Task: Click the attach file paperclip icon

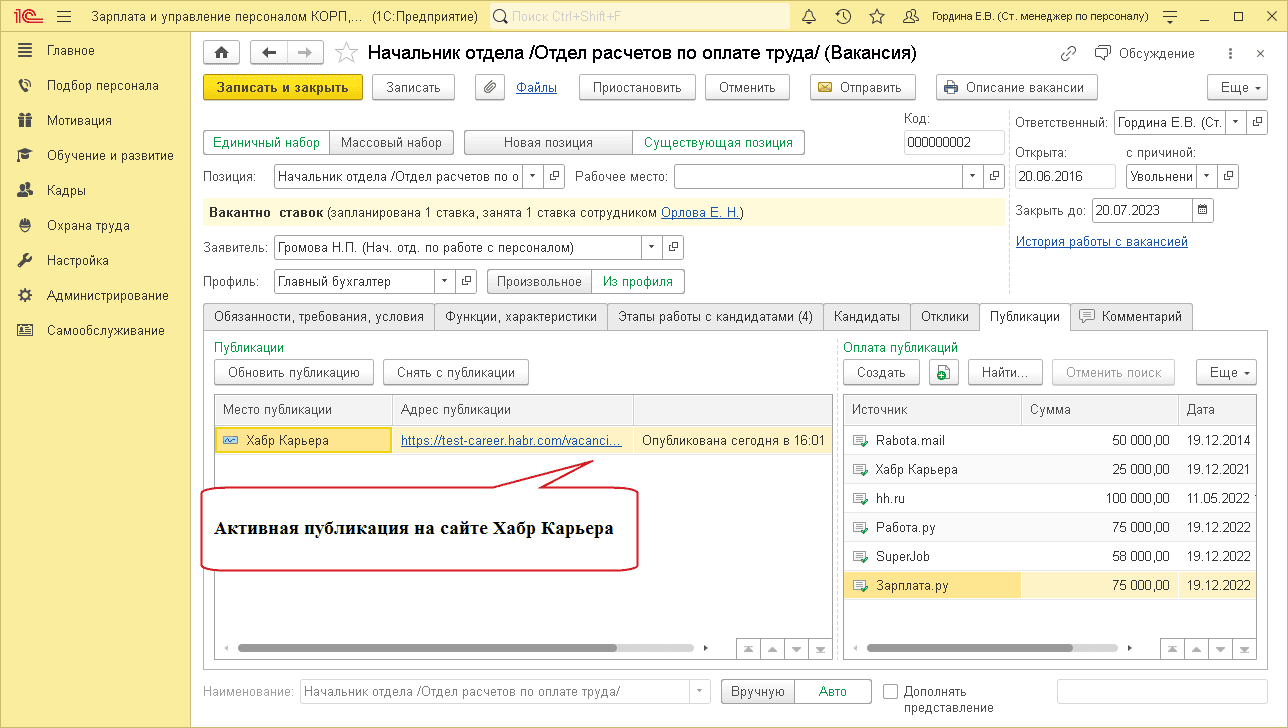Action: (x=489, y=87)
